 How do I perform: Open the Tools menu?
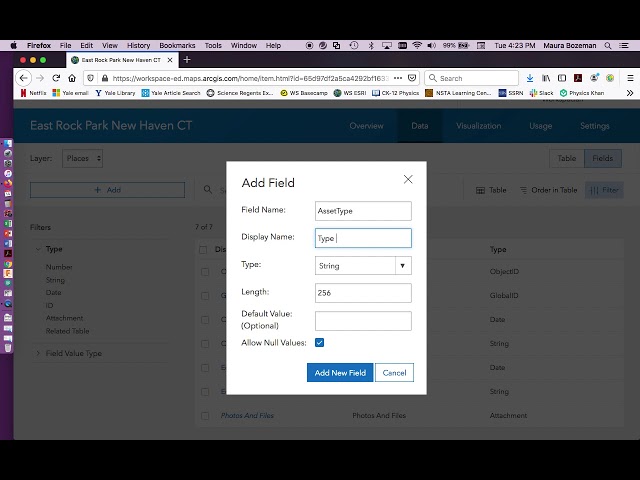(213, 45)
